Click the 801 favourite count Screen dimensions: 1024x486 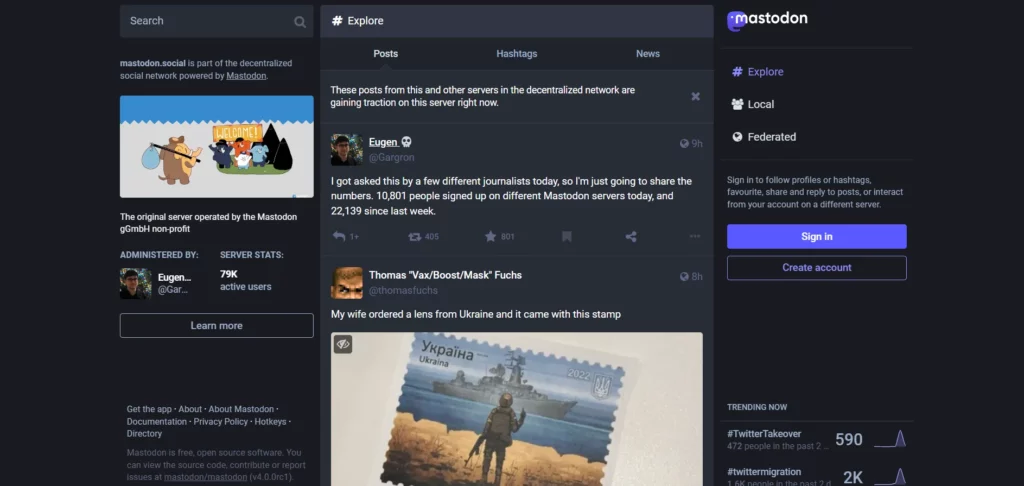[508, 237]
